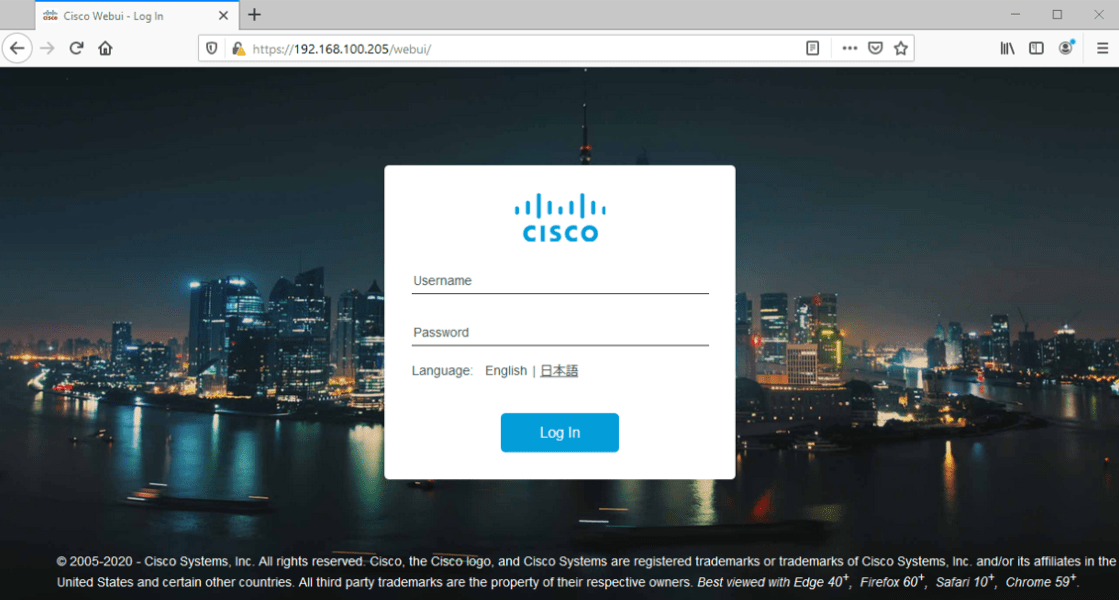Click the blue Log In button

(x=560, y=432)
